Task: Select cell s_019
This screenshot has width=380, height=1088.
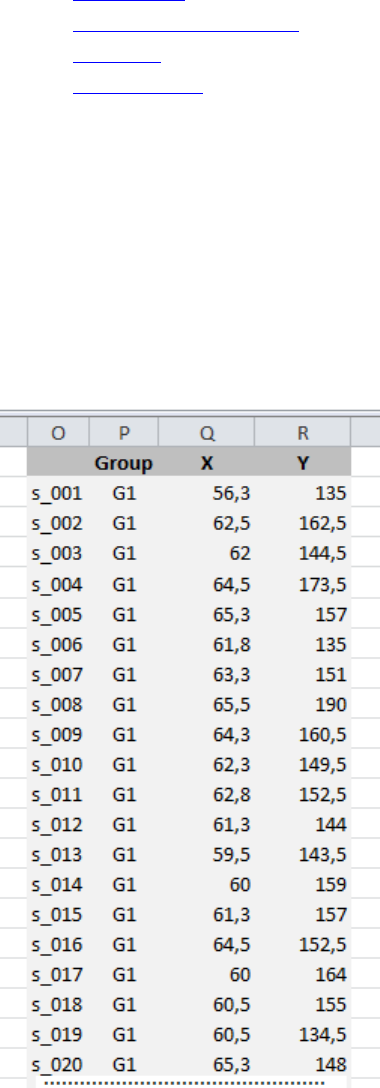Action: 58,1035
